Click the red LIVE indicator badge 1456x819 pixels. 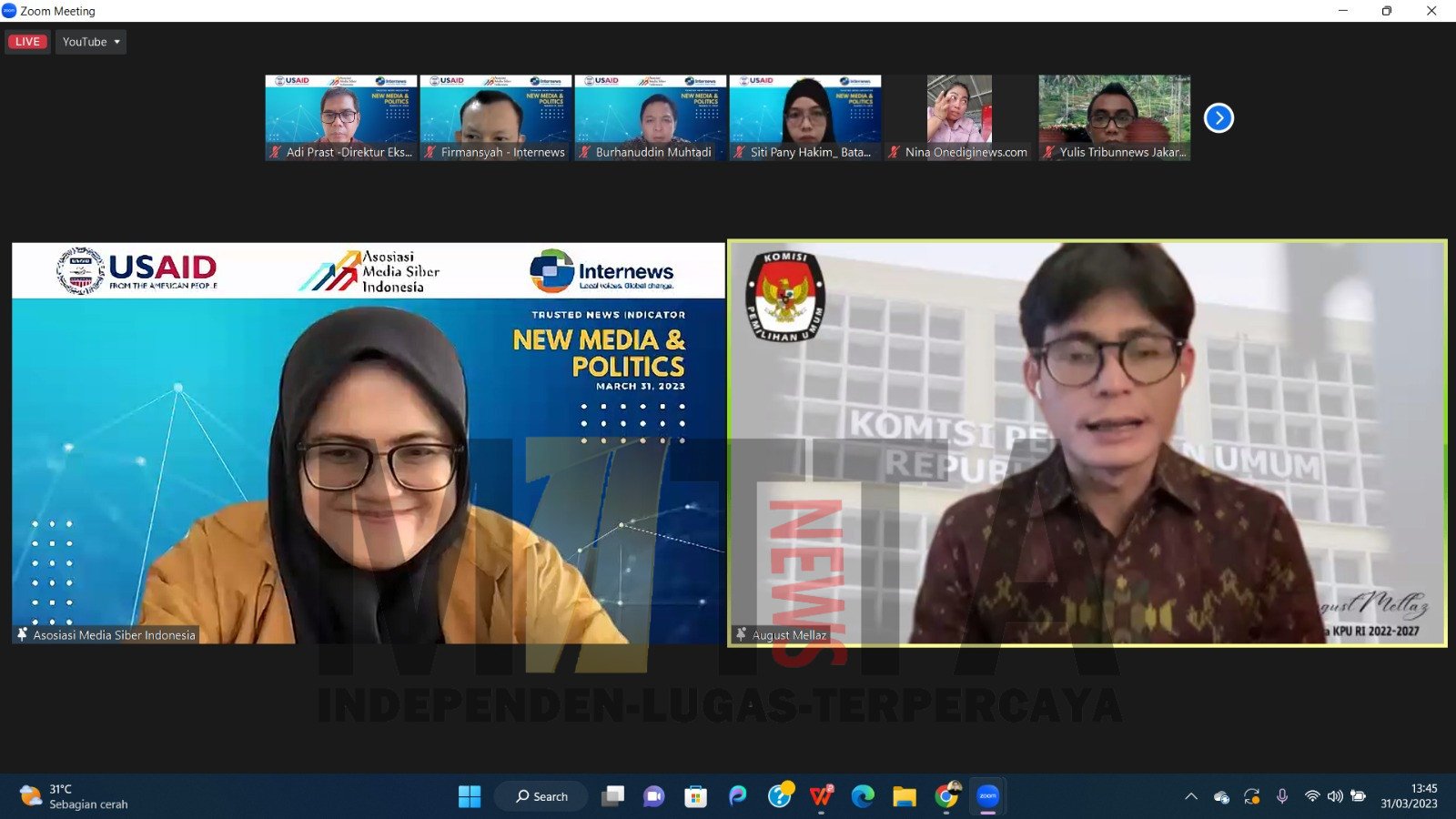(x=27, y=42)
